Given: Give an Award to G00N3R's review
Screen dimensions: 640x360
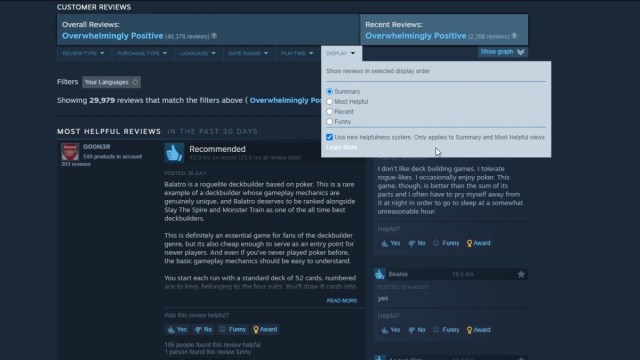Looking at the screenshot, I should click(265, 329).
